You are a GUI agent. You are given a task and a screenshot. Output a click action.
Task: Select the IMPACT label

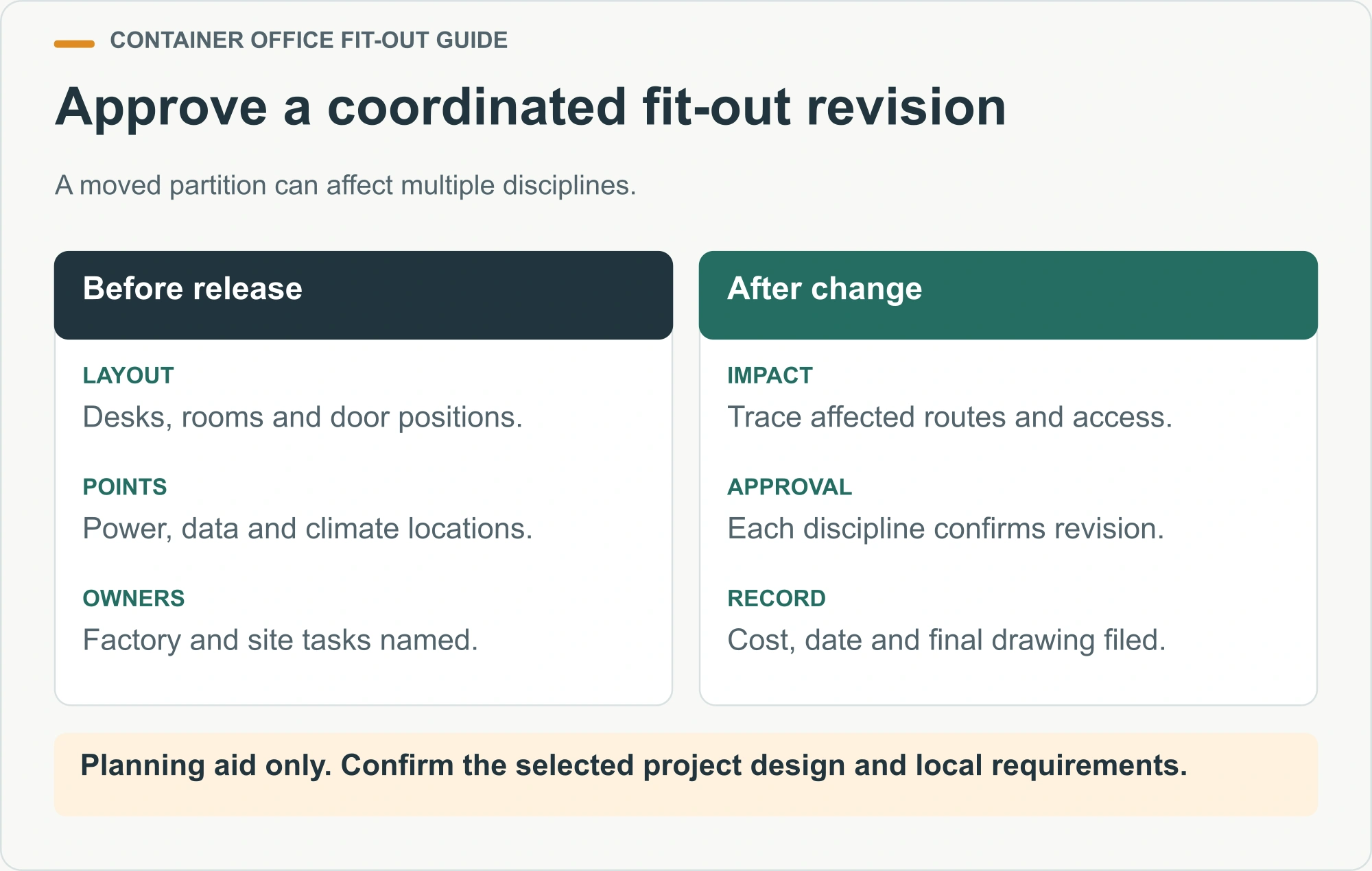(770, 376)
